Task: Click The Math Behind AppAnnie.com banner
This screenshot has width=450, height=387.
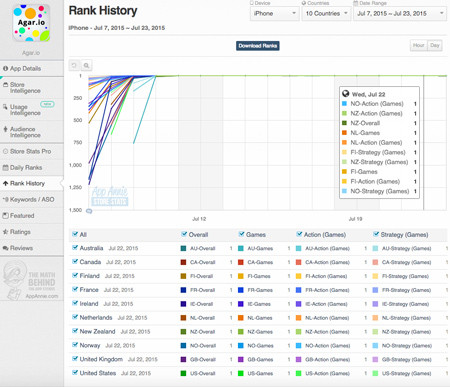Action: (32, 281)
